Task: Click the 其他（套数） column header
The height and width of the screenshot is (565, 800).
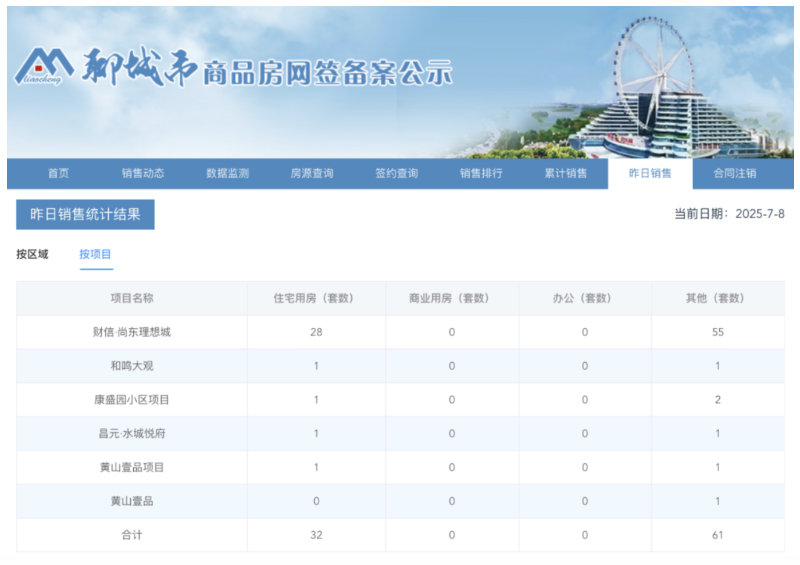Action: (718, 298)
